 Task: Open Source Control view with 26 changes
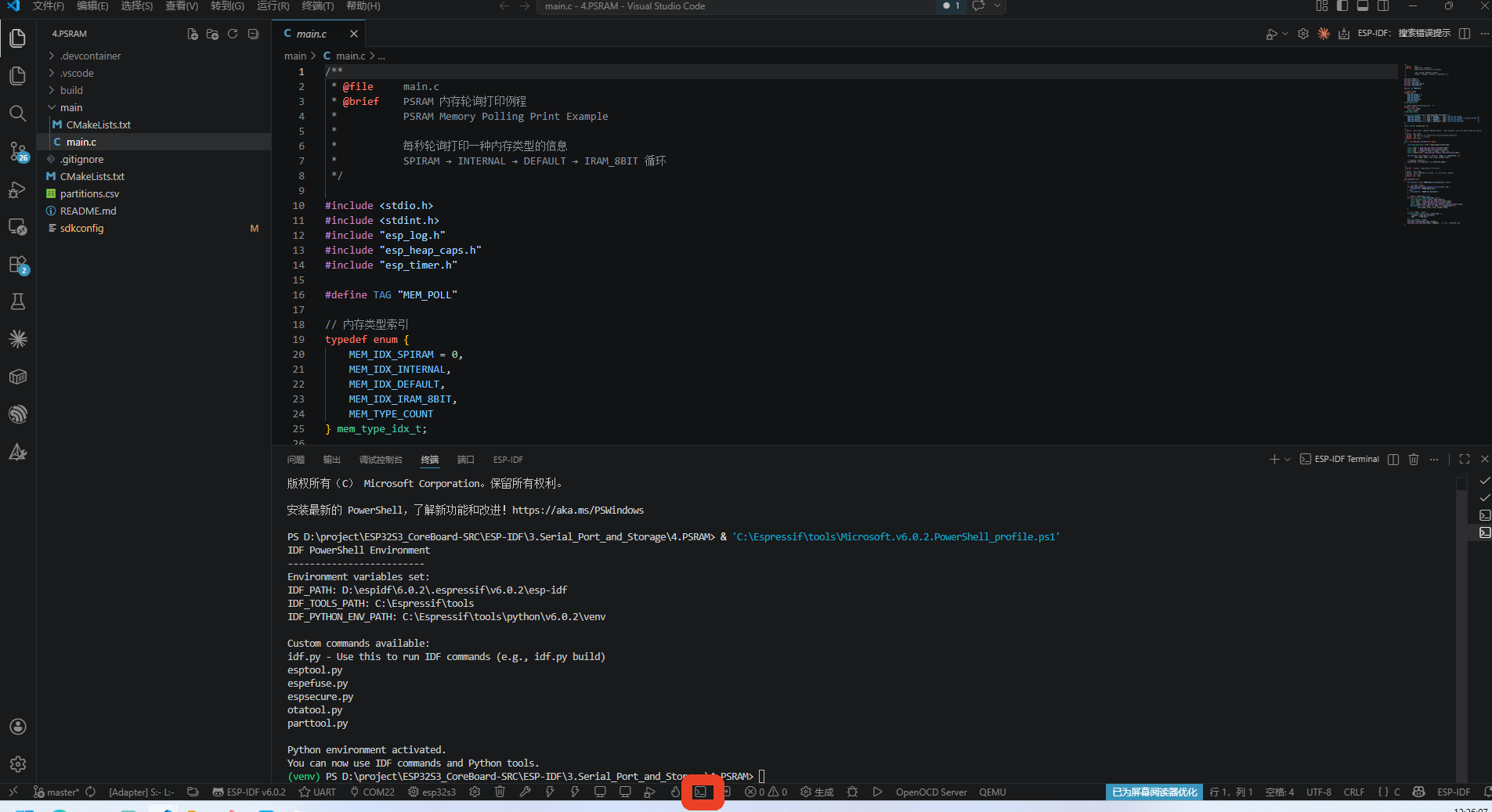click(x=18, y=151)
